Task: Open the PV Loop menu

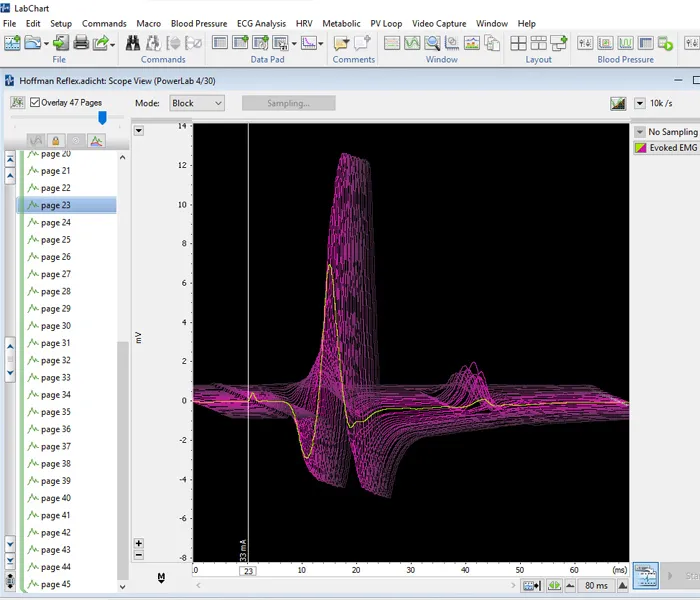Action: [x=388, y=23]
